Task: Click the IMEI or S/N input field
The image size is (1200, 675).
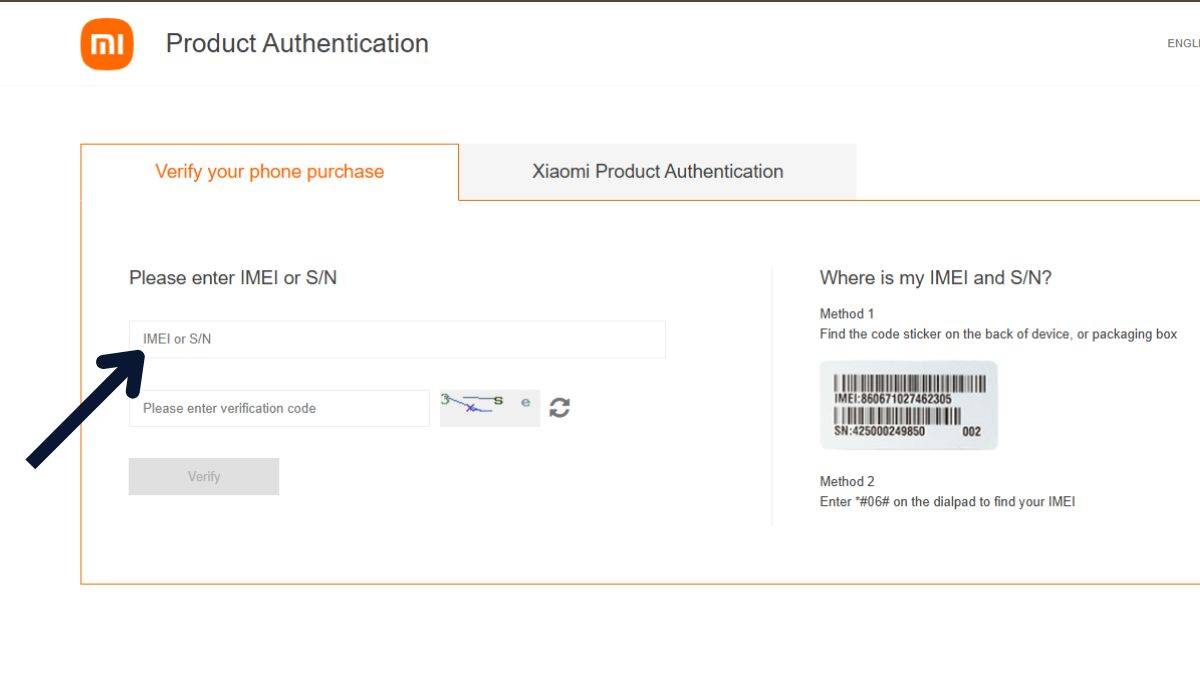Action: (397, 339)
